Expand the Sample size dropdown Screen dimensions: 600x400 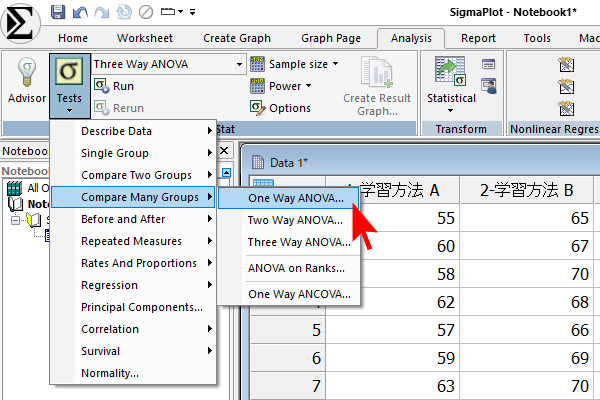(x=295, y=64)
